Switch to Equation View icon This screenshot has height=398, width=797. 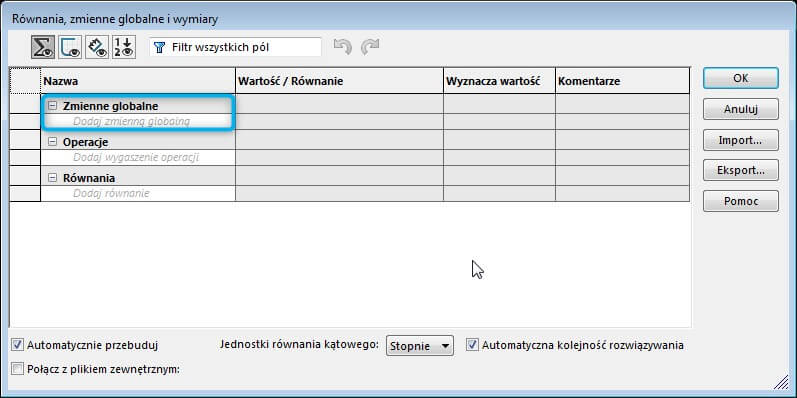coord(43,48)
